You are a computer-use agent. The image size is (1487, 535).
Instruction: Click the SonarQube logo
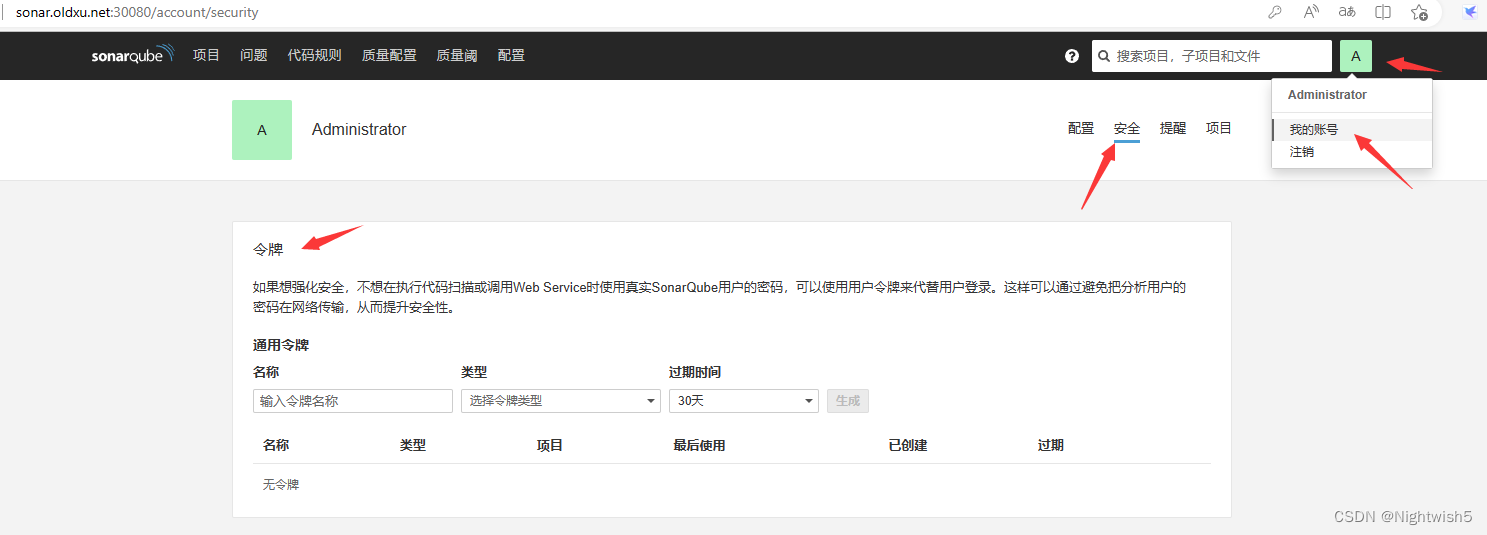(x=133, y=55)
